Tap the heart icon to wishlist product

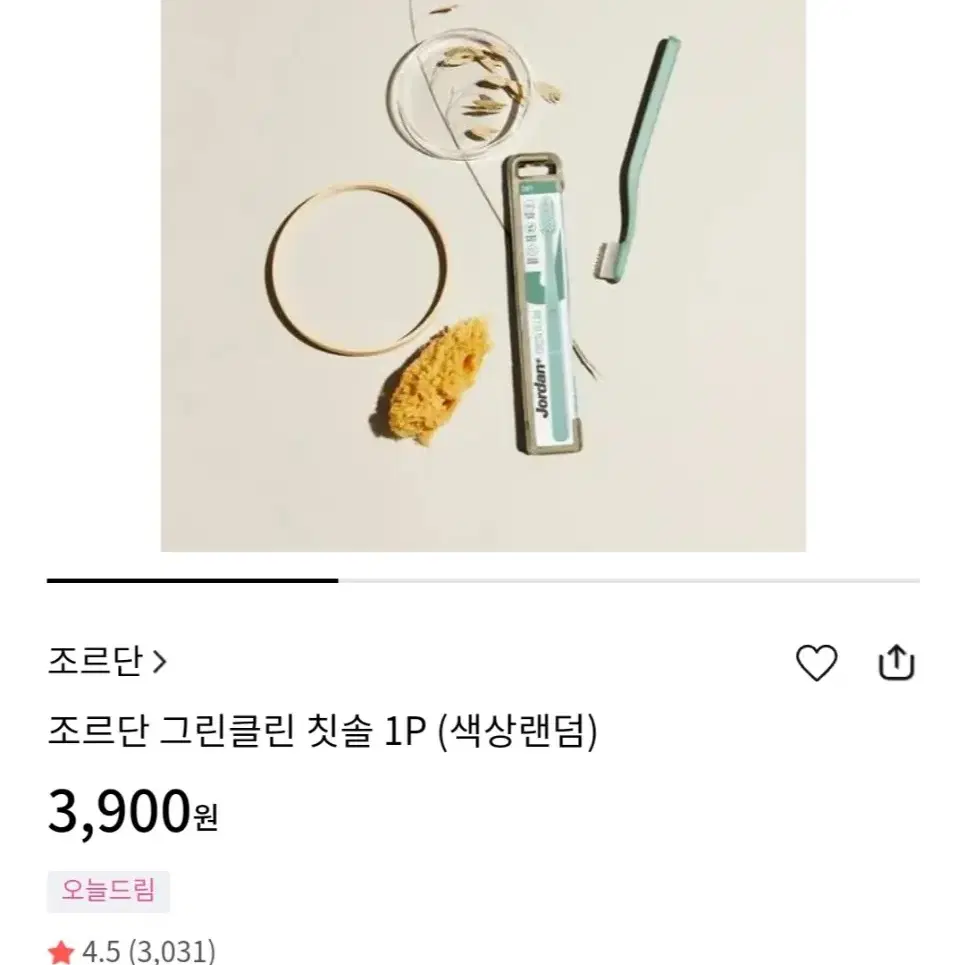816,662
